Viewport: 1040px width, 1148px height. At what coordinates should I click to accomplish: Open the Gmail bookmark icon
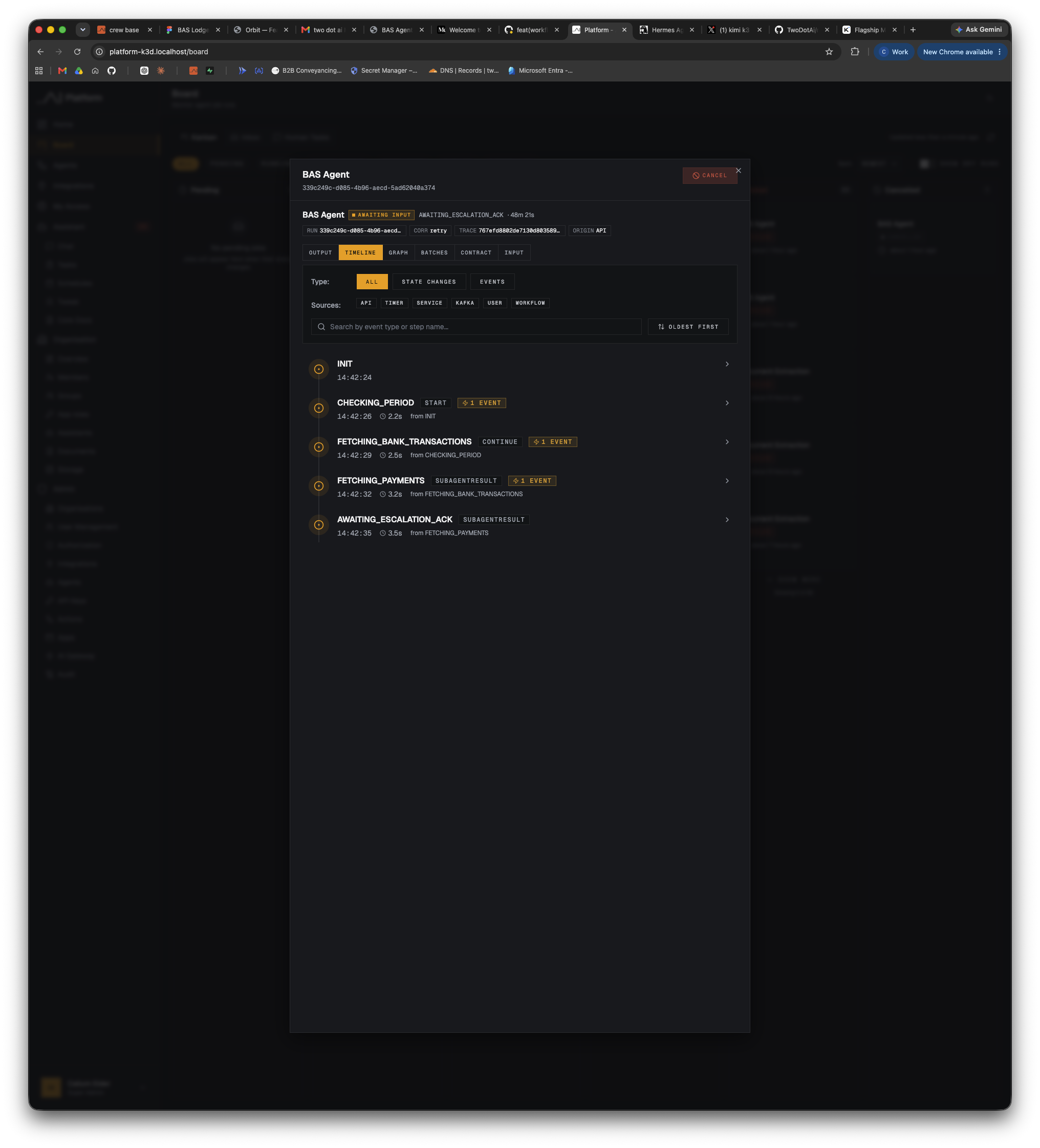pyautogui.click(x=62, y=71)
